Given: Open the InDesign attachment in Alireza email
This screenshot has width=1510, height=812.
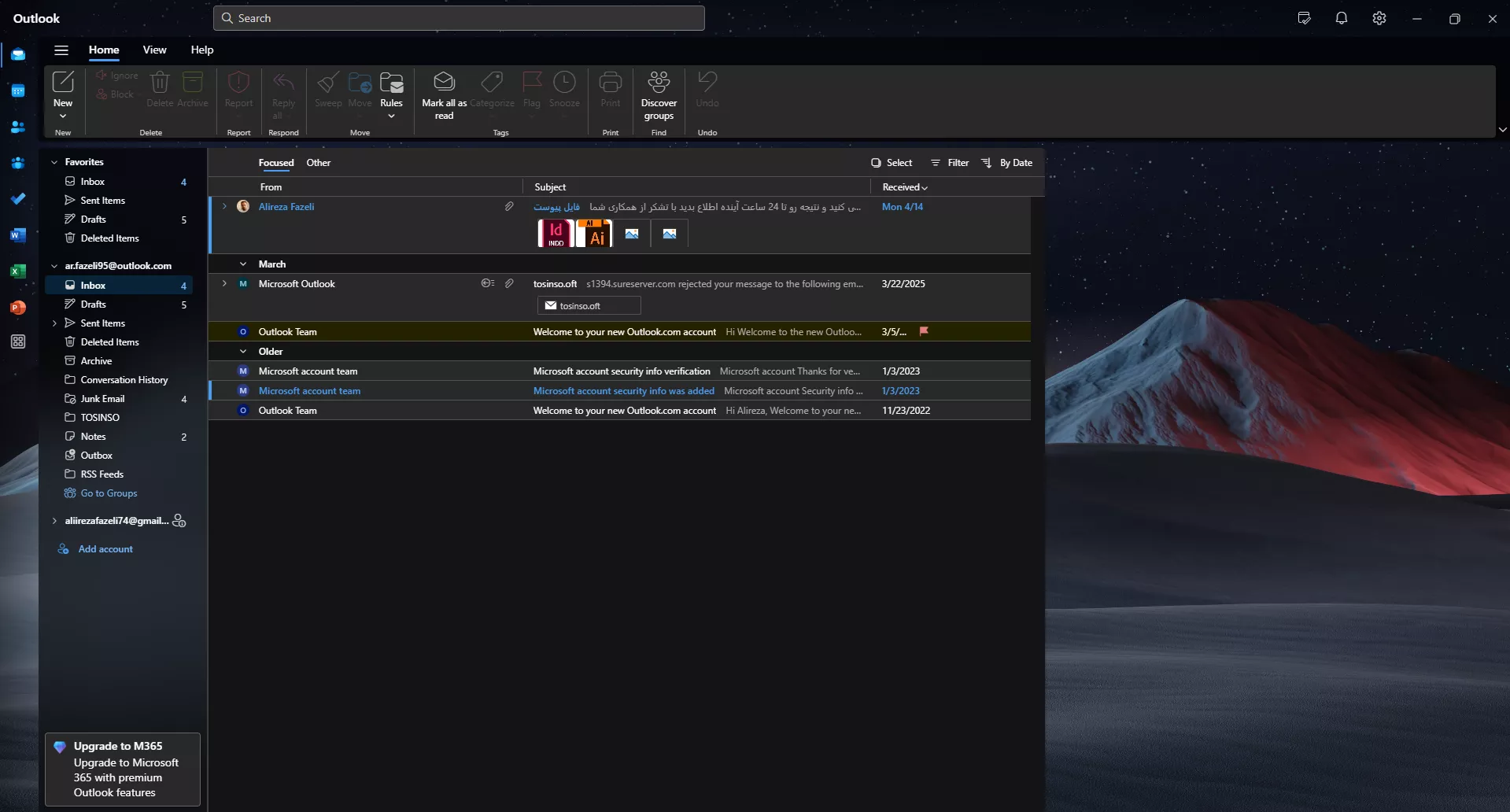Looking at the screenshot, I should tap(556, 233).
